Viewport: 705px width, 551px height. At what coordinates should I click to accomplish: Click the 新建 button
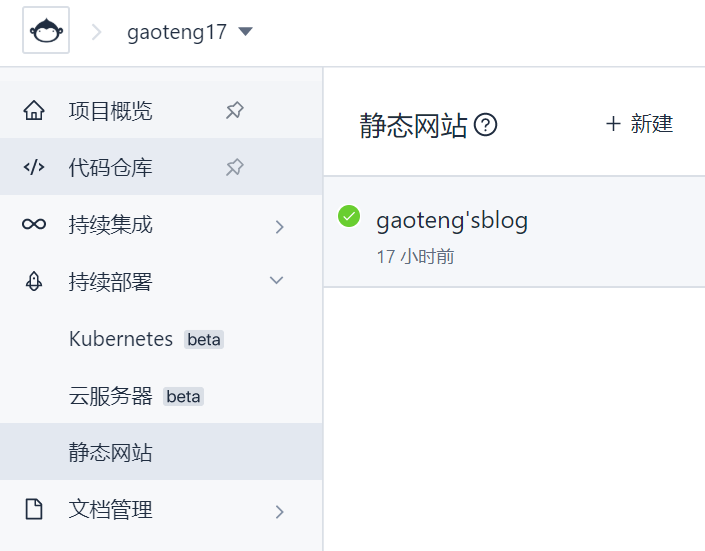coord(640,124)
